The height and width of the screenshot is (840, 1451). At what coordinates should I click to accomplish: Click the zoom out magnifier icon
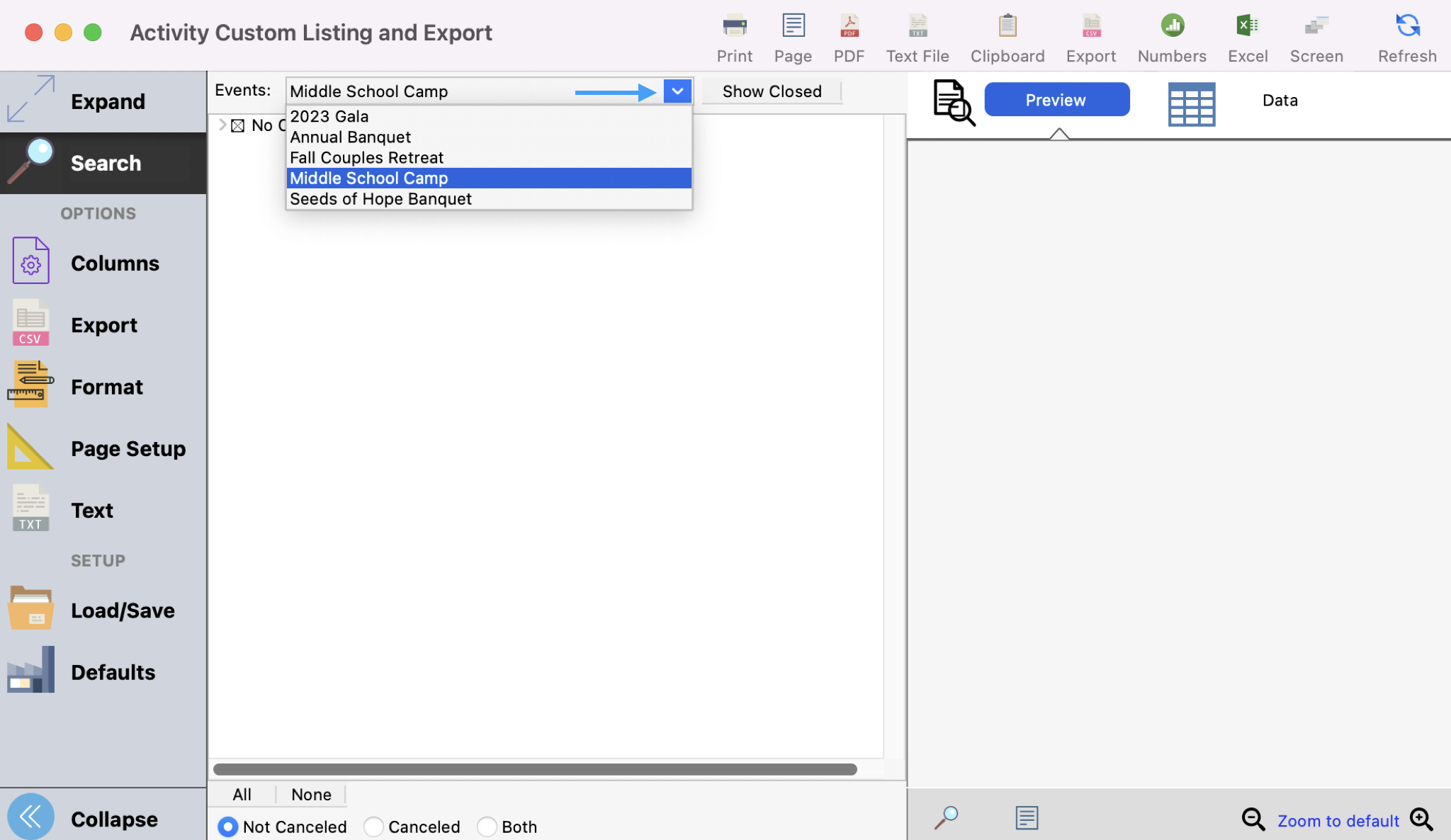tap(1253, 819)
